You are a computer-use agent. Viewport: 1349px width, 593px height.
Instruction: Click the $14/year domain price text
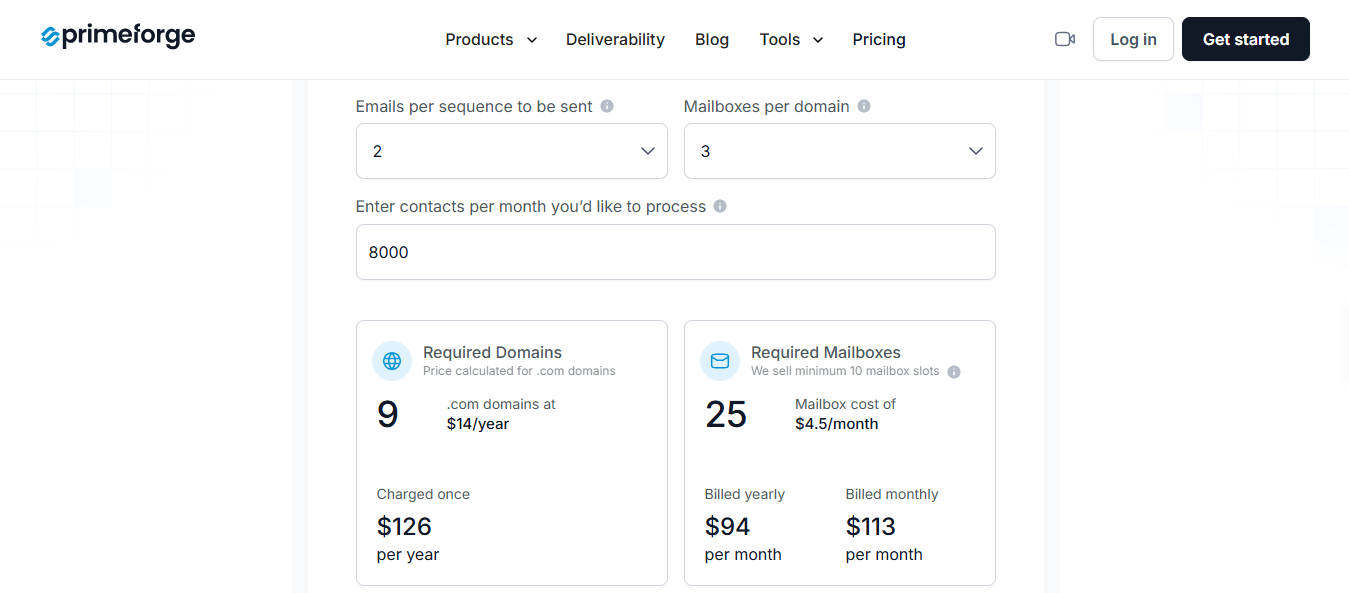(478, 424)
